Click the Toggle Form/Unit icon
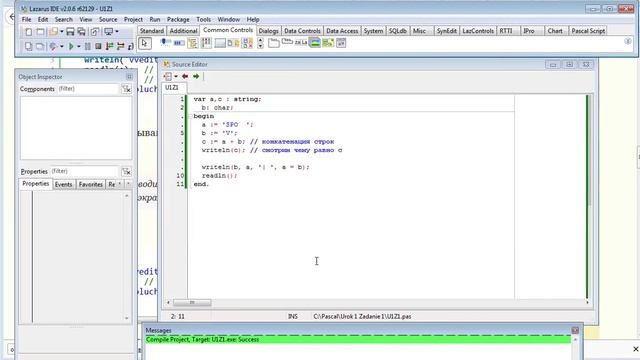The image size is (640, 360). pos(95,31)
